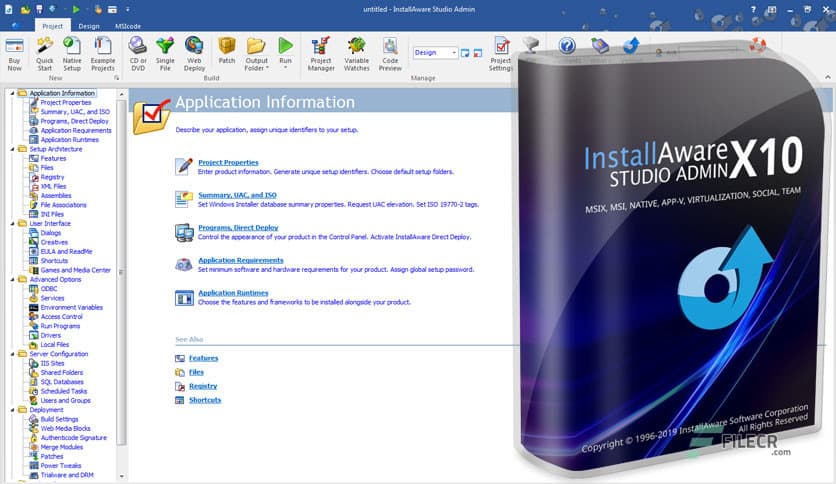This screenshot has height=484, width=836.
Task: Collapse the Advanced Options tree node
Action: coord(12,279)
